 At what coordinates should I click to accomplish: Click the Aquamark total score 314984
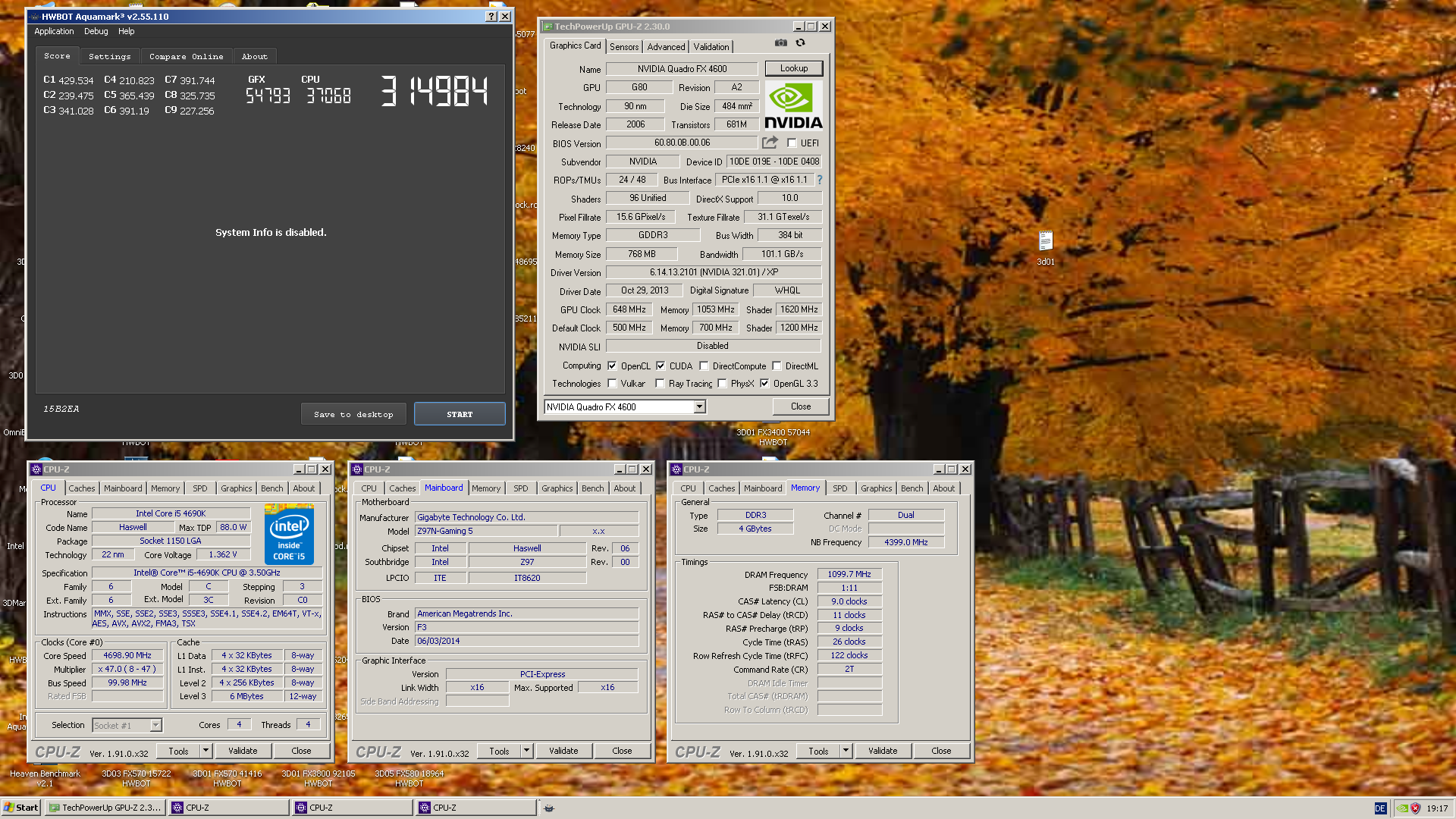tap(434, 91)
